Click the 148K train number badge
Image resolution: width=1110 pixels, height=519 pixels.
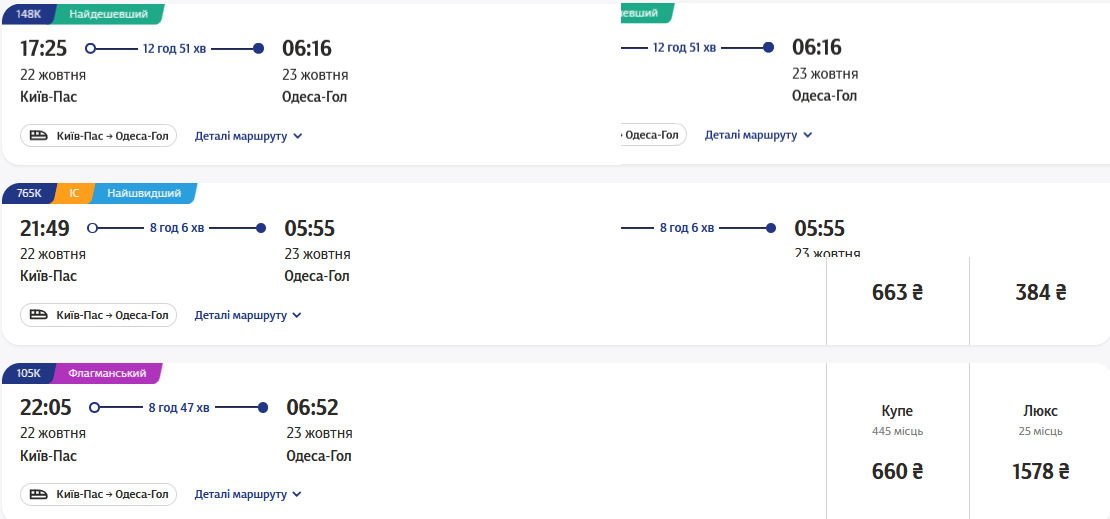point(29,14)
